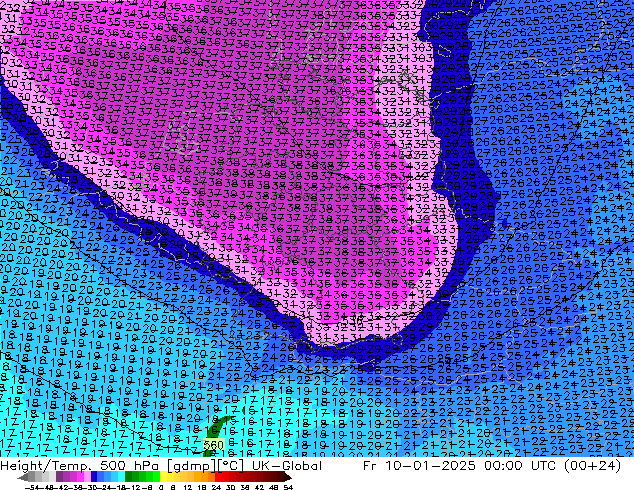Click the '[°C]' unit label
This screenshot has height=490, width=634.
coord(230,466)
